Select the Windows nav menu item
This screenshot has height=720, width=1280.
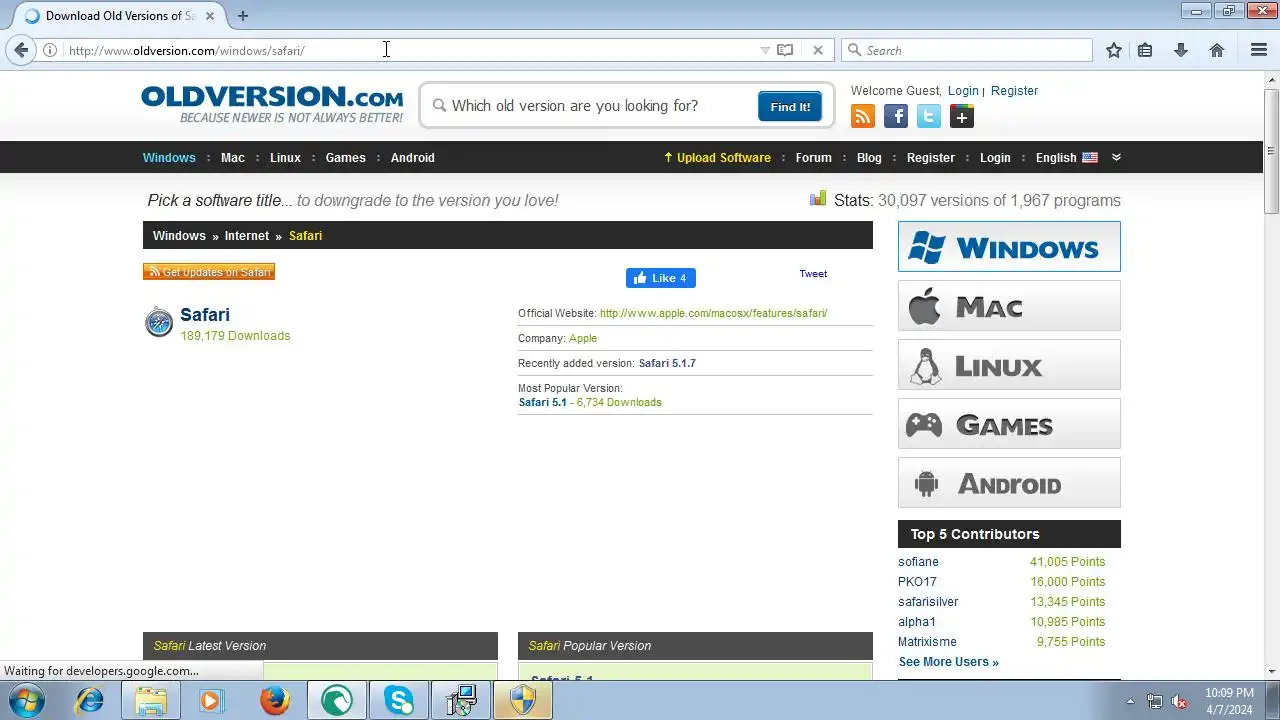click(x=169, y=157)
